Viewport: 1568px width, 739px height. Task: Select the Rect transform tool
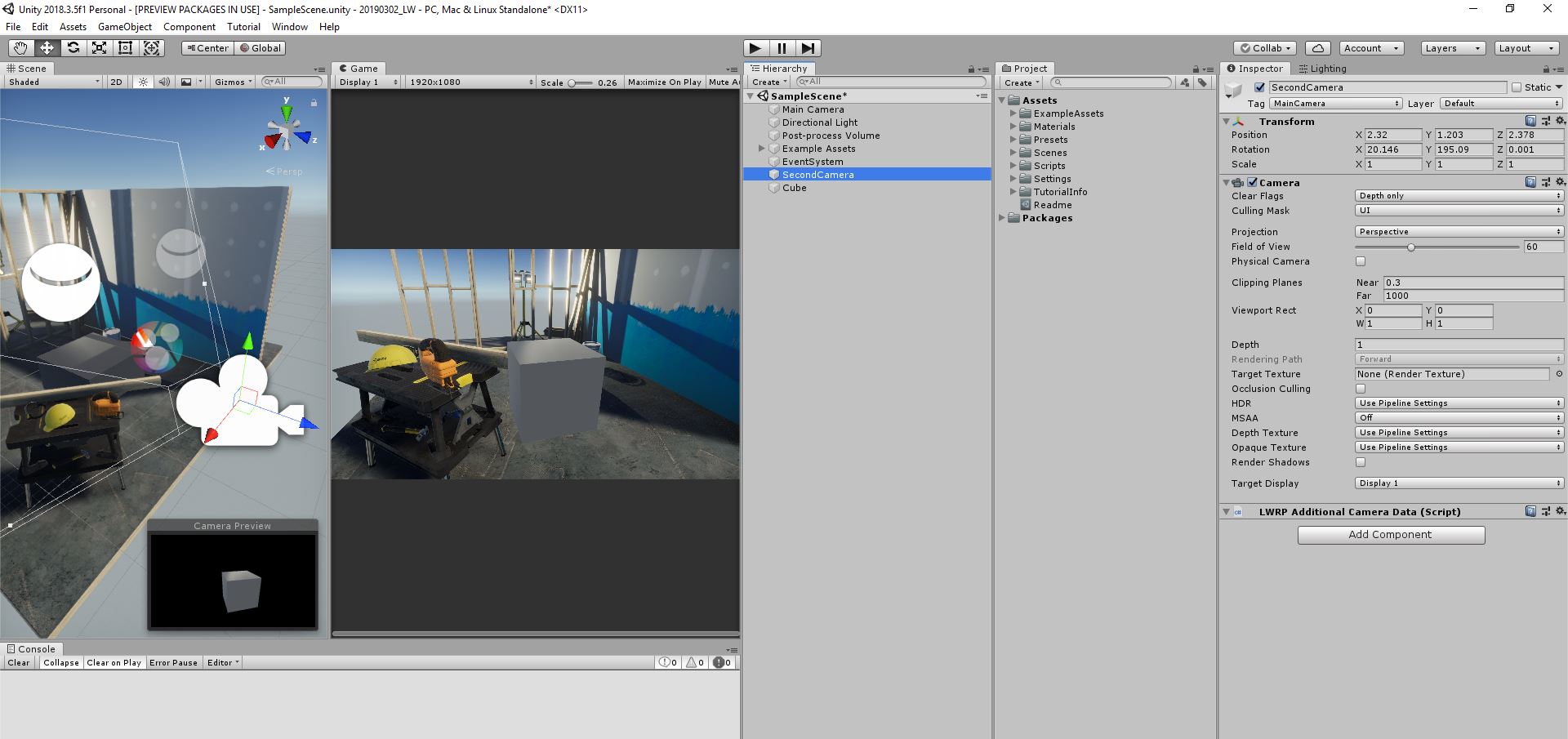point(125,48)
